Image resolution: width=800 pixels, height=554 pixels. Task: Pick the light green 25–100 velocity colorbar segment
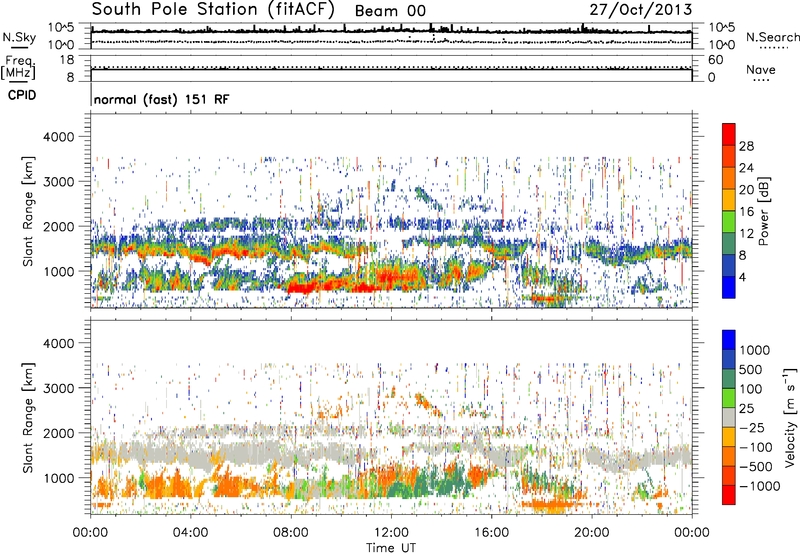click(x=729, y=398)
